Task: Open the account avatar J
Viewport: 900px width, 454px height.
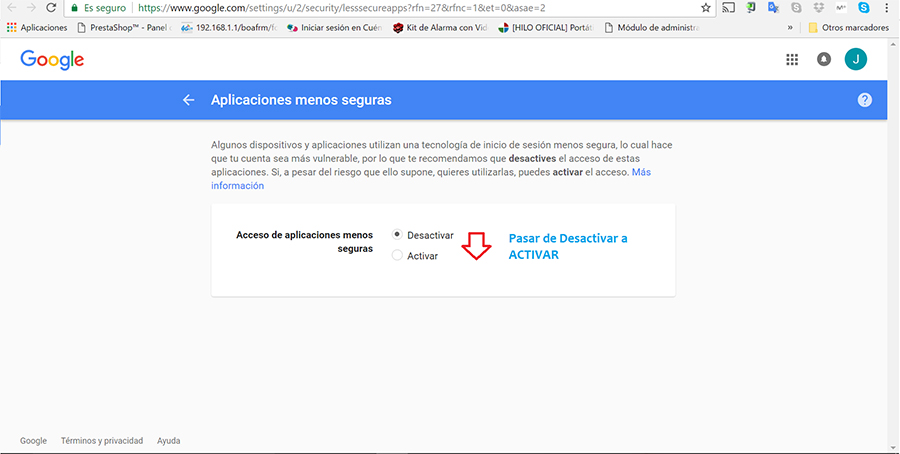Action: coord(855,60)
